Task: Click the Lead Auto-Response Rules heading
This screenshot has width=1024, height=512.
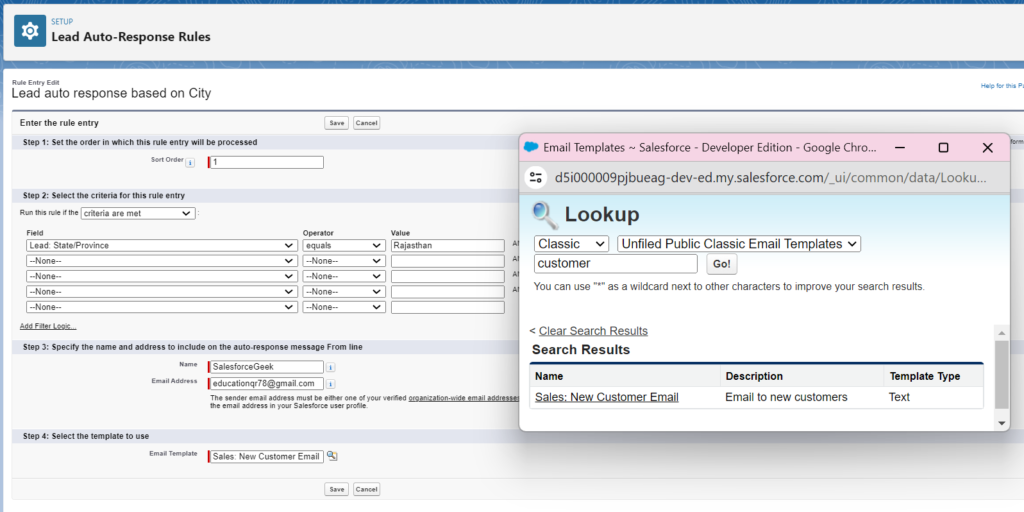Action: coord(131,37)
